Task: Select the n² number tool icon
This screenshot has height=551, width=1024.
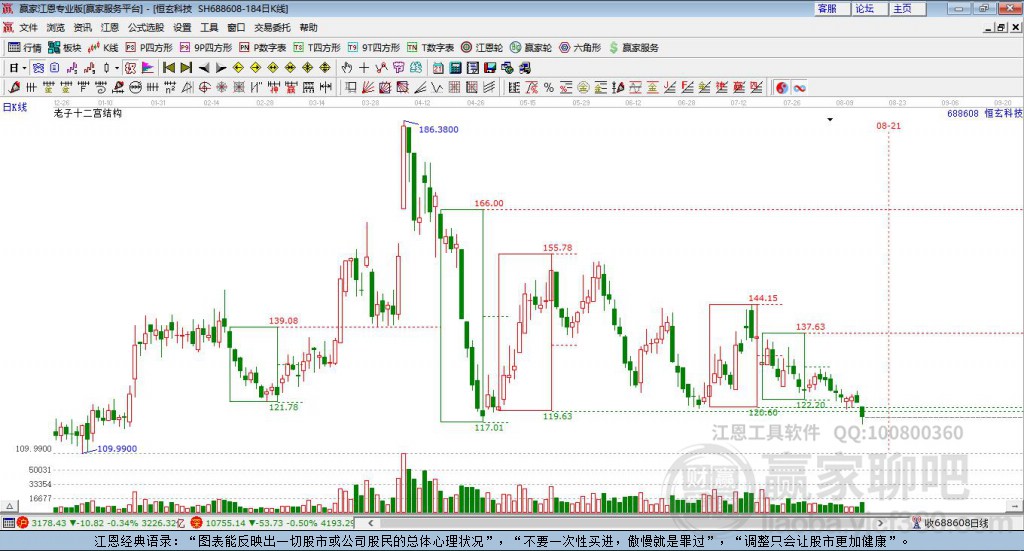Action: [x=170, y=87]
